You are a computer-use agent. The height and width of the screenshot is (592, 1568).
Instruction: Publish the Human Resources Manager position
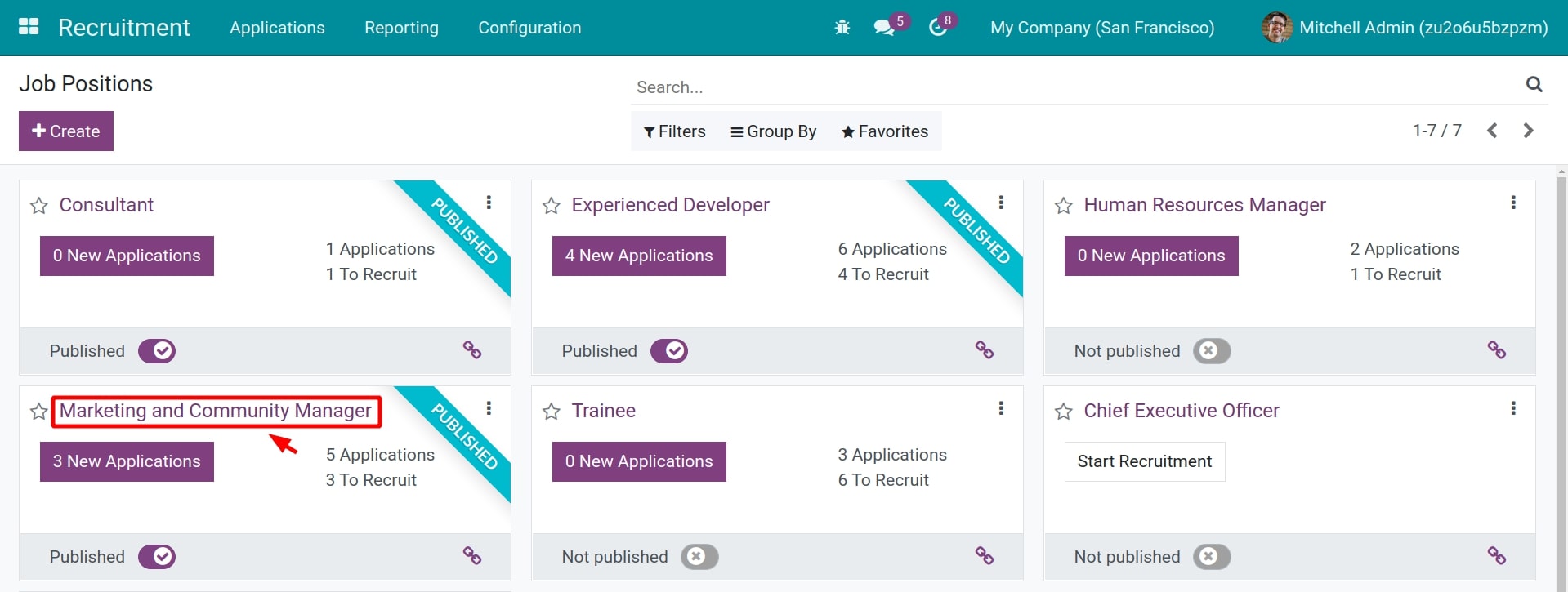[1211, 351]
